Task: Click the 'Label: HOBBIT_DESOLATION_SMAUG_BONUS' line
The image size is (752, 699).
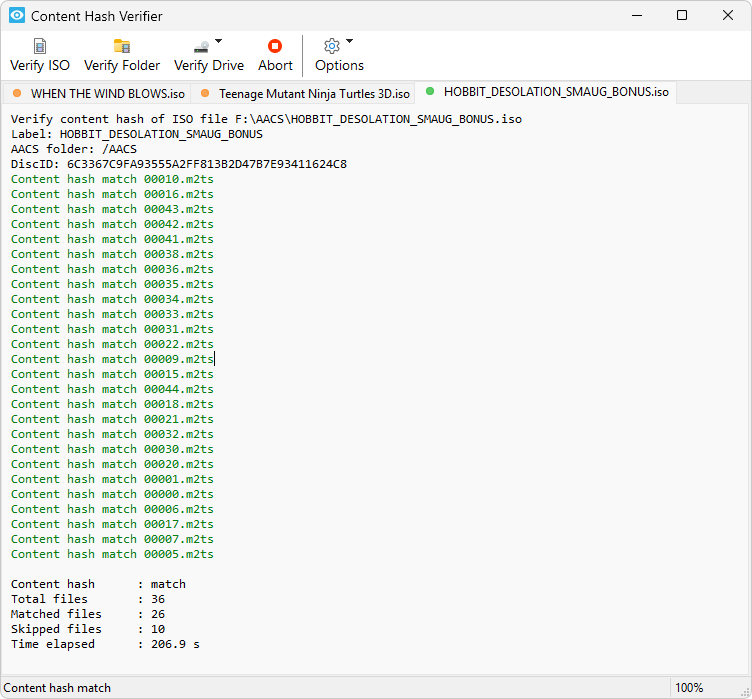Action: pos(137,134)
